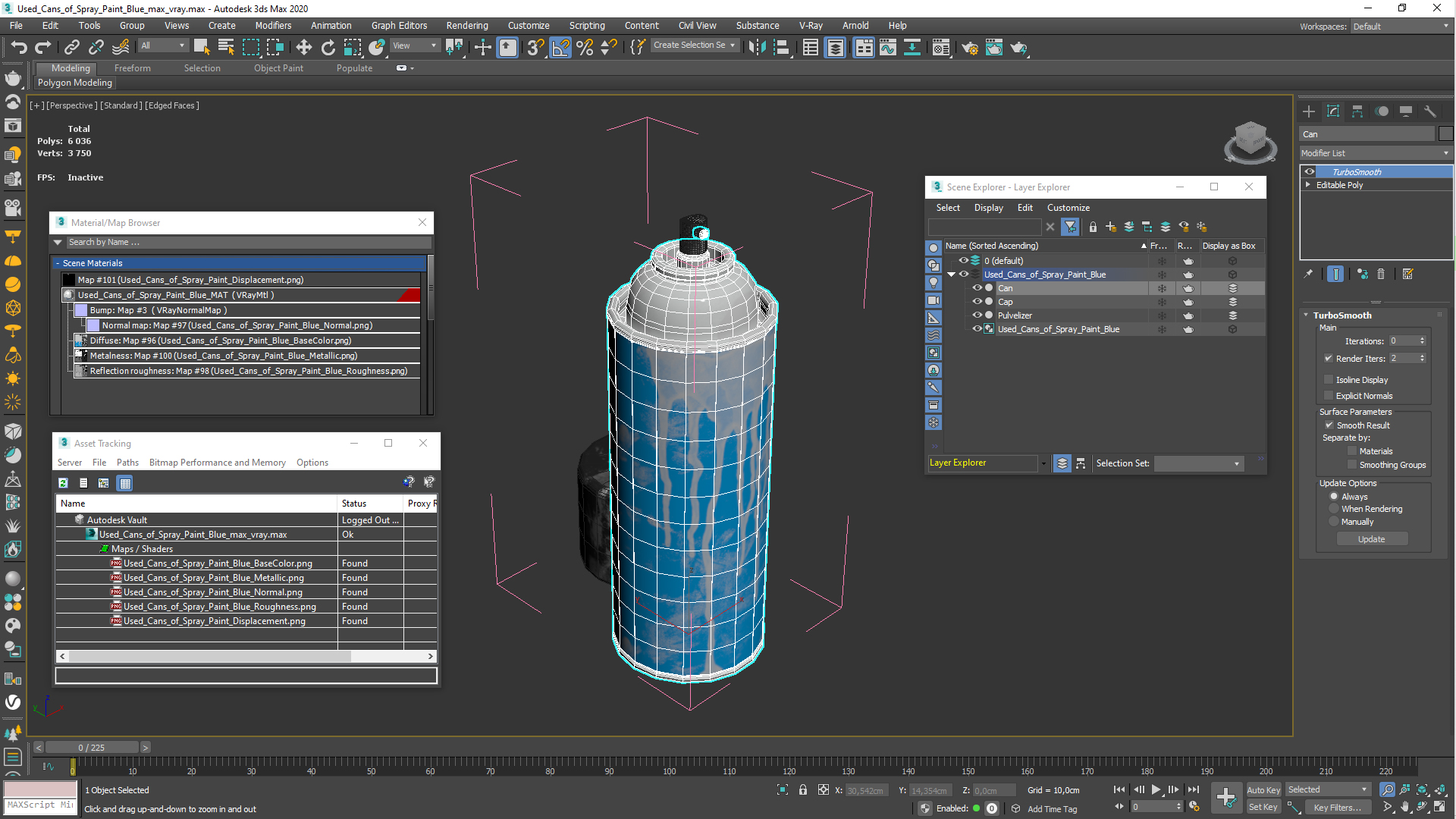Hide the Can layer eye icon
Viewport: 1456px width, 819px height.
(x=977, y=288)
